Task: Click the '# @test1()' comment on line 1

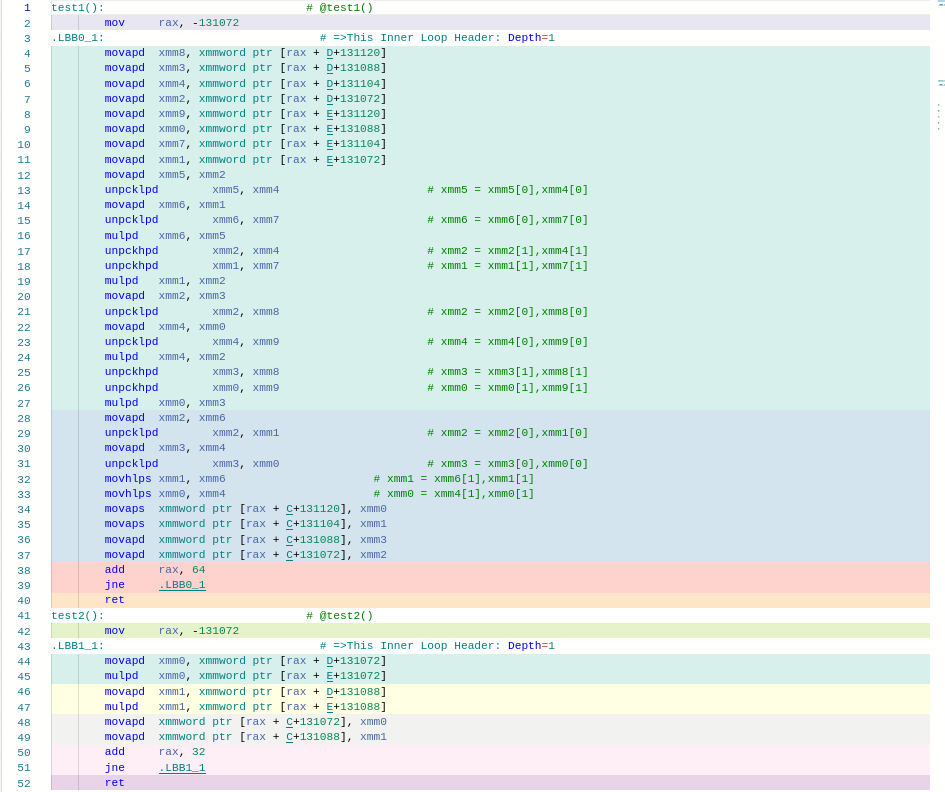Action: pyautogui.click(x=339, y=8)
